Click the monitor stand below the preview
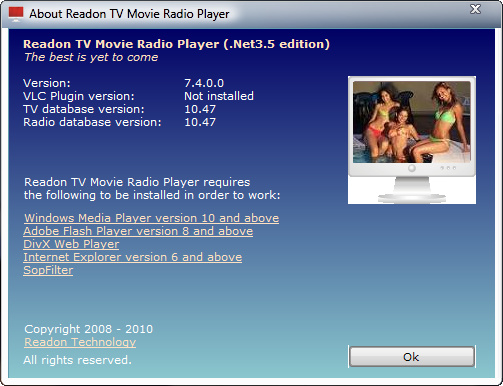 (412, 190)
